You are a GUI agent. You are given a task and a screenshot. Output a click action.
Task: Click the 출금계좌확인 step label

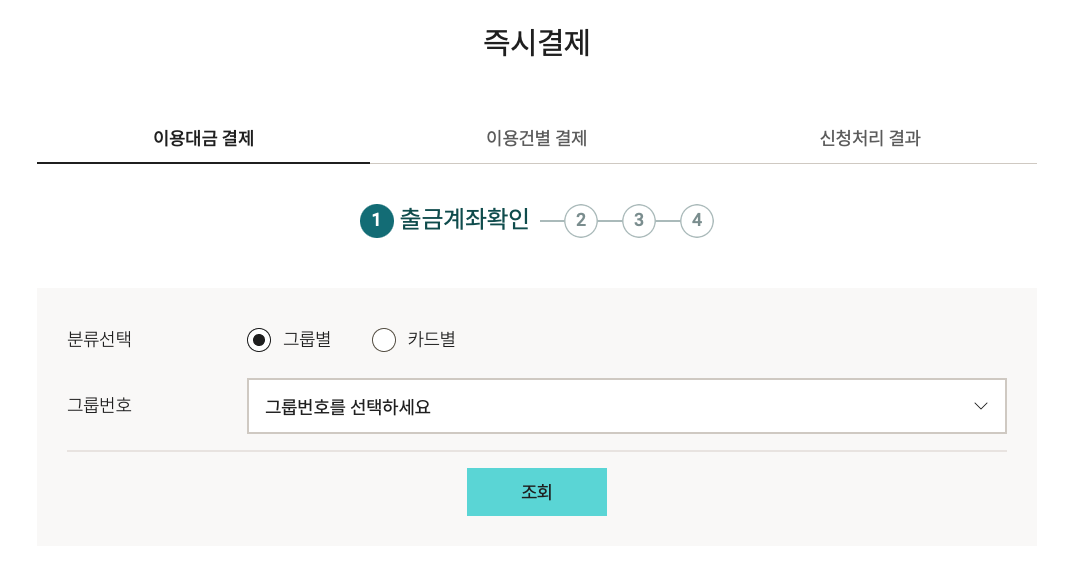pyautogui.click(x=464, y=220)
